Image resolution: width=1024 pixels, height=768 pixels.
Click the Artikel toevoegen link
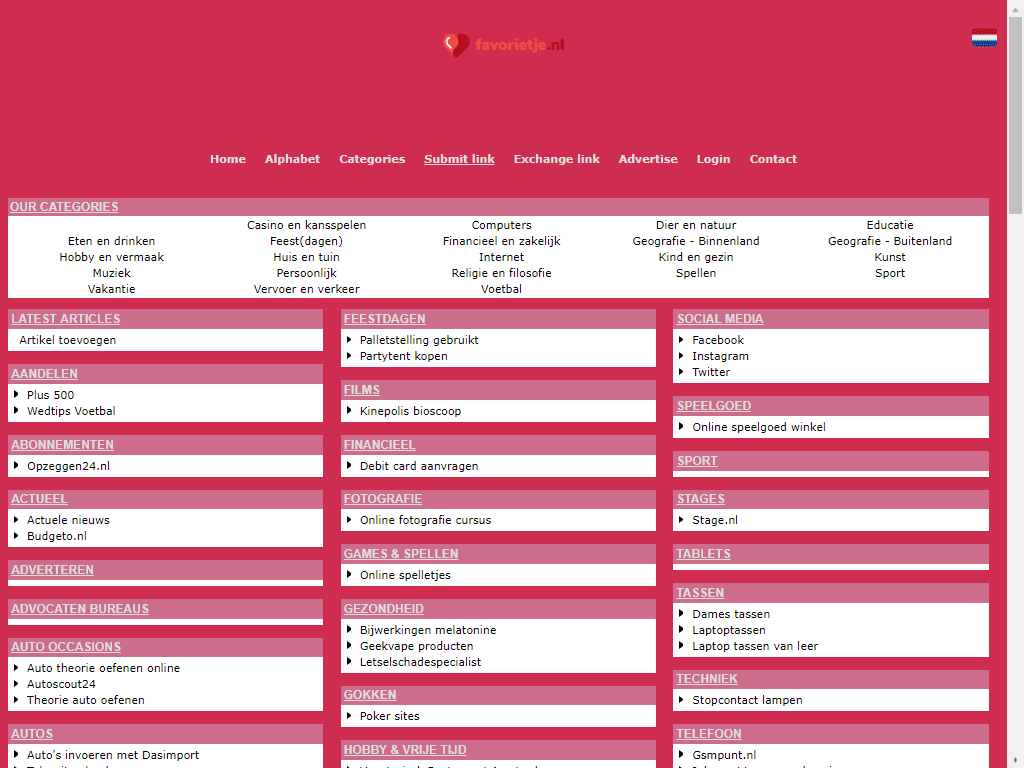(x=68, y=340)
